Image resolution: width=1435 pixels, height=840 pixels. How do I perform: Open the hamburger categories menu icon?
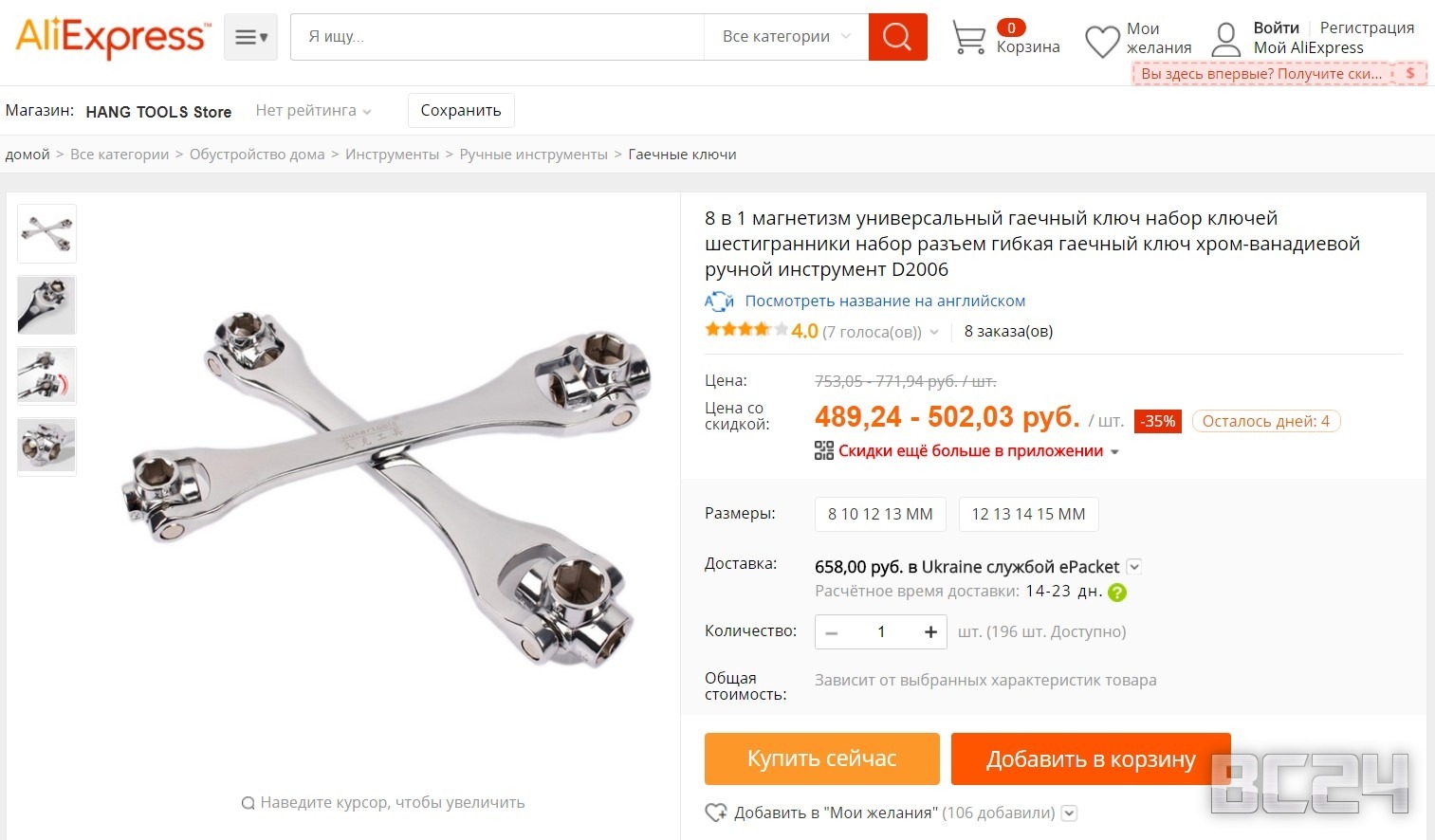250,37
